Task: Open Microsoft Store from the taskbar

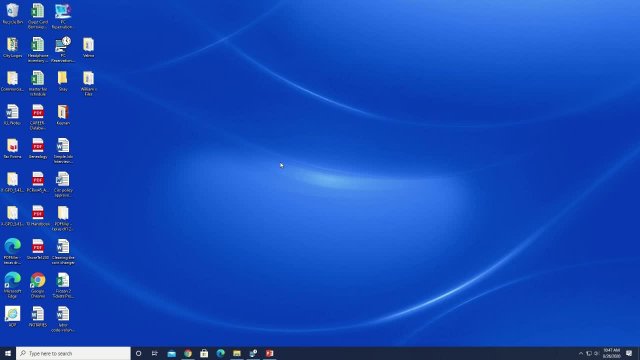Action: [x=204, y=353]
